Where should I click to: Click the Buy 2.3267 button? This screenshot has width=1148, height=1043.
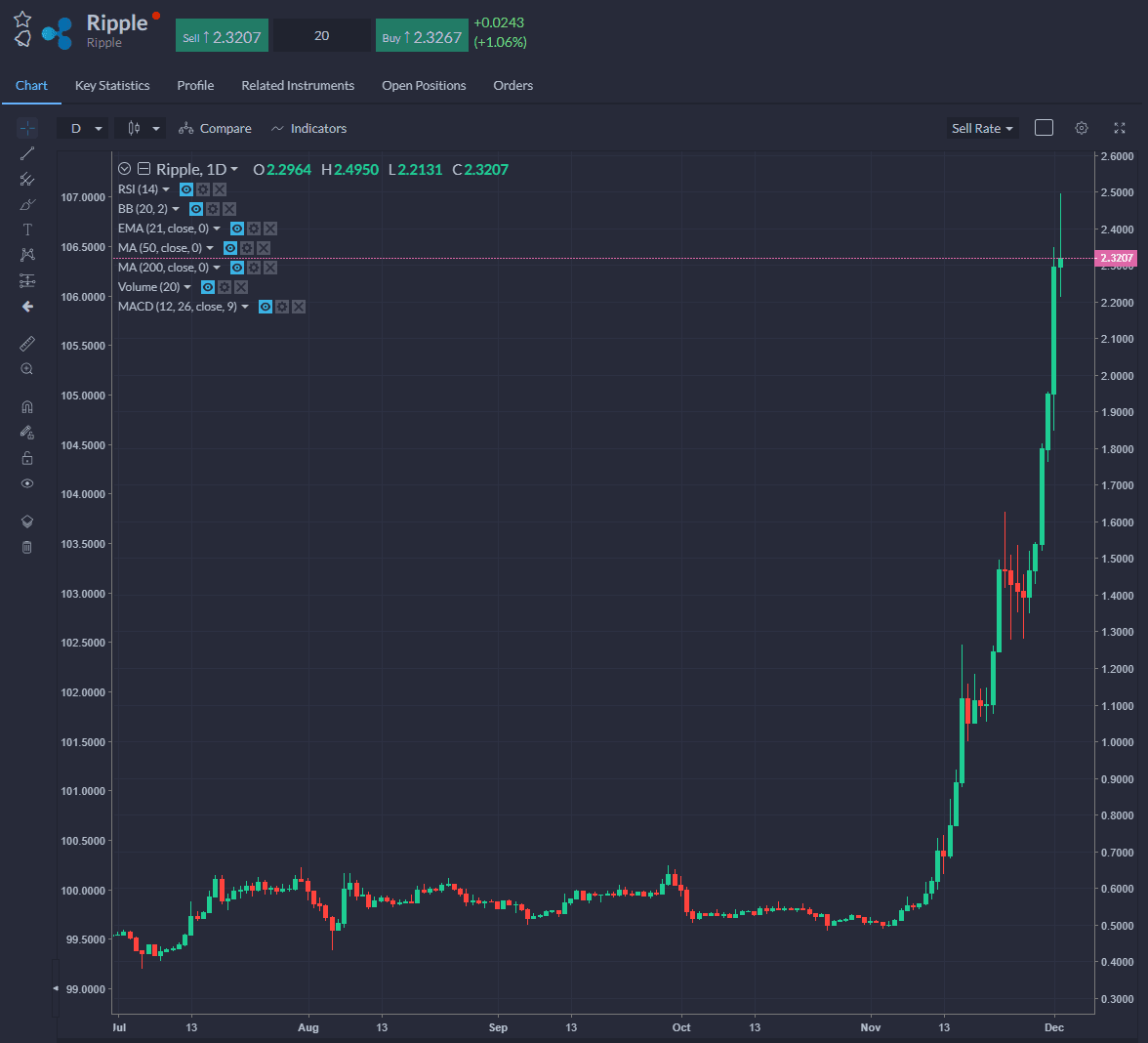click(422, 35)
